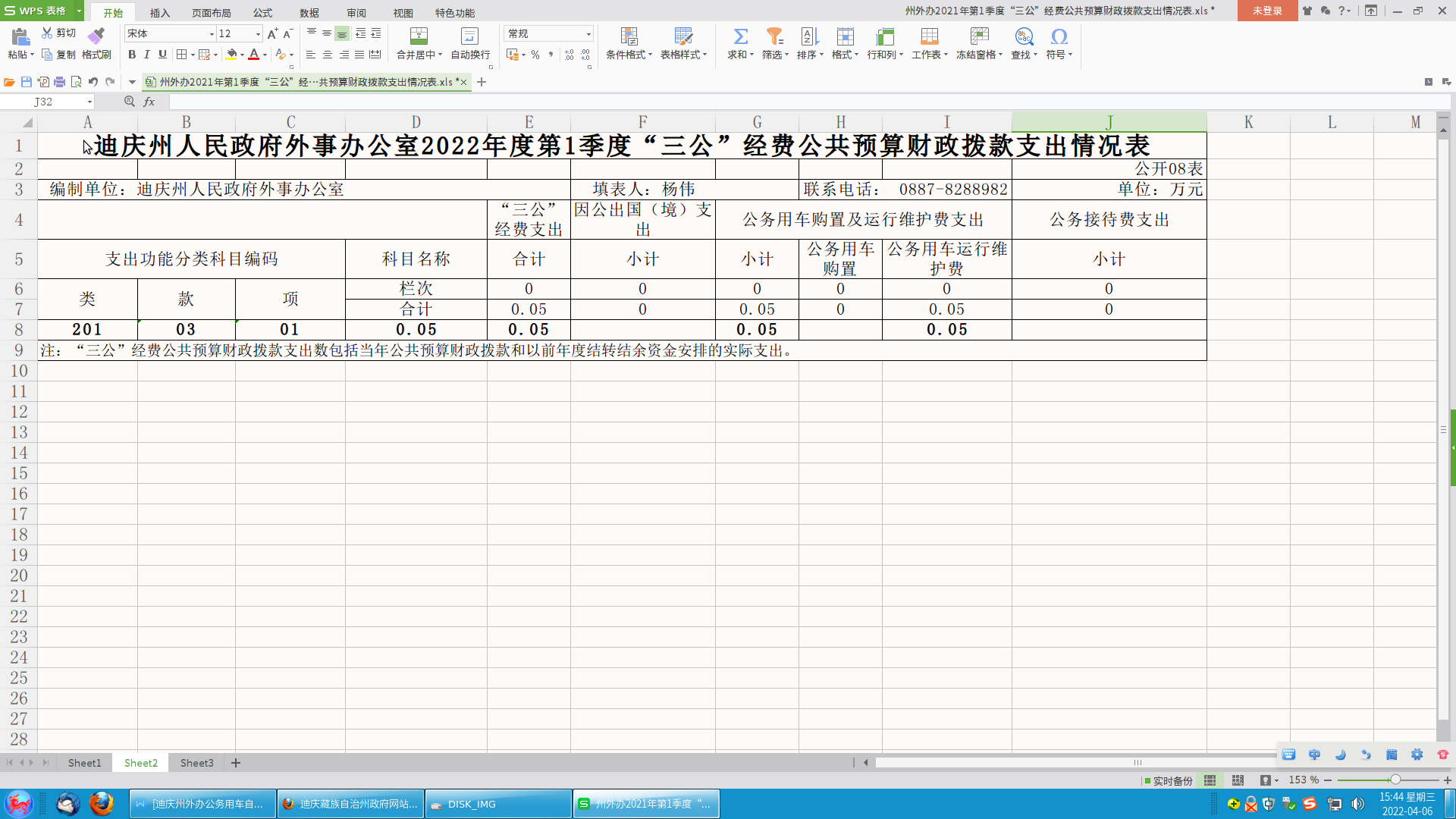Toggle Wrap Text (自动换行)
This screenshot has height=819, width=1456.
pyautogui.click(x=470, y=36)
